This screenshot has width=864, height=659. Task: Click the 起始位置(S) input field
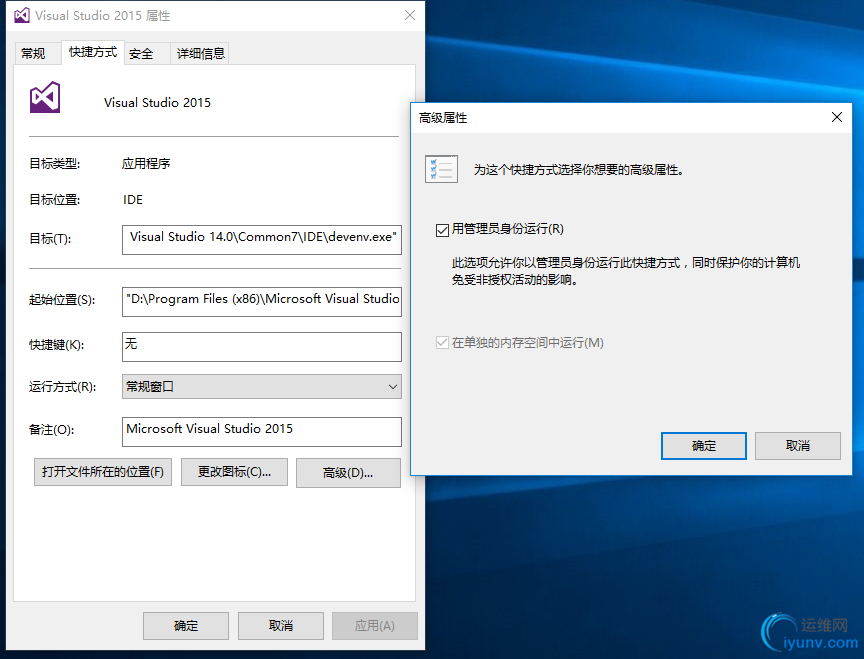pyautogui.click(x=262, y=302)
